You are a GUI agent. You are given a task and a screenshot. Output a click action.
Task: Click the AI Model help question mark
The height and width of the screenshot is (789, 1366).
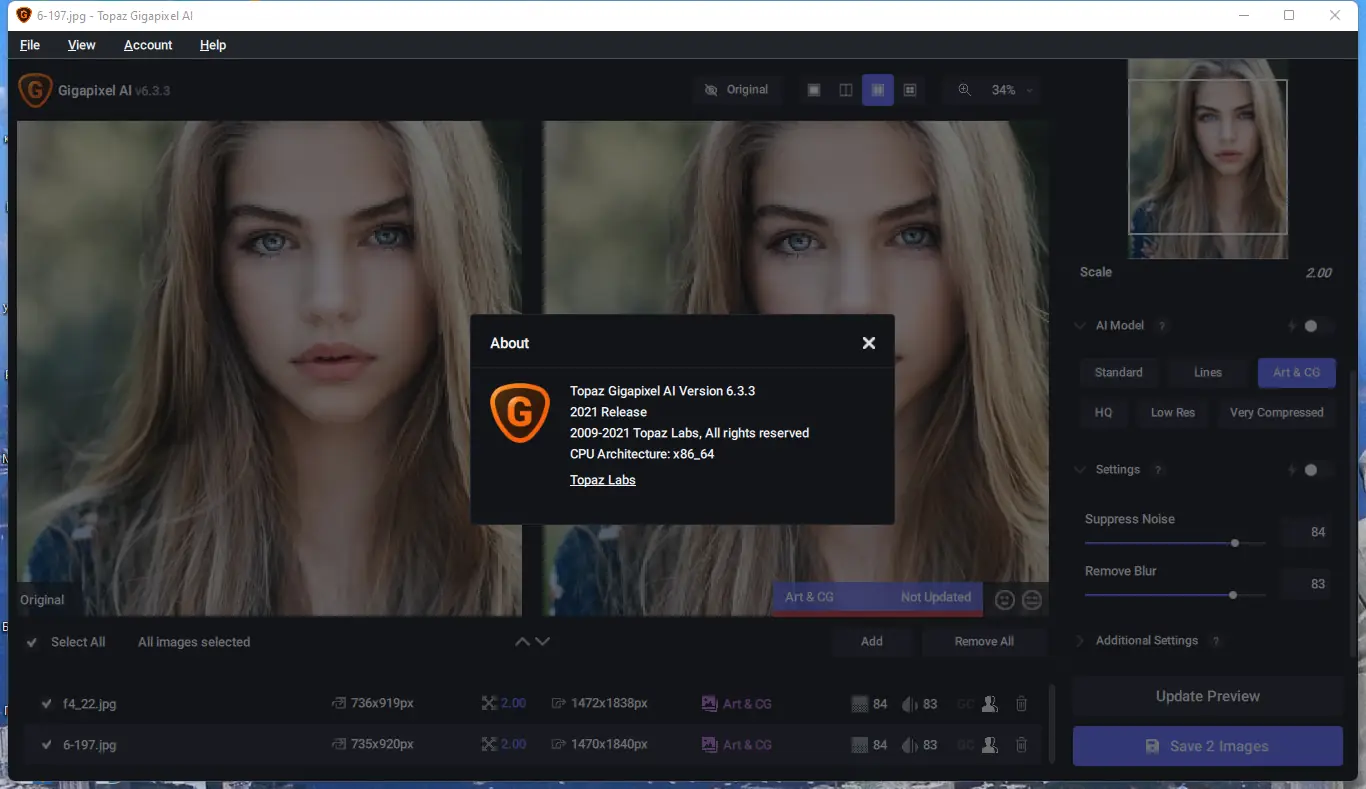coord(1162,326)
